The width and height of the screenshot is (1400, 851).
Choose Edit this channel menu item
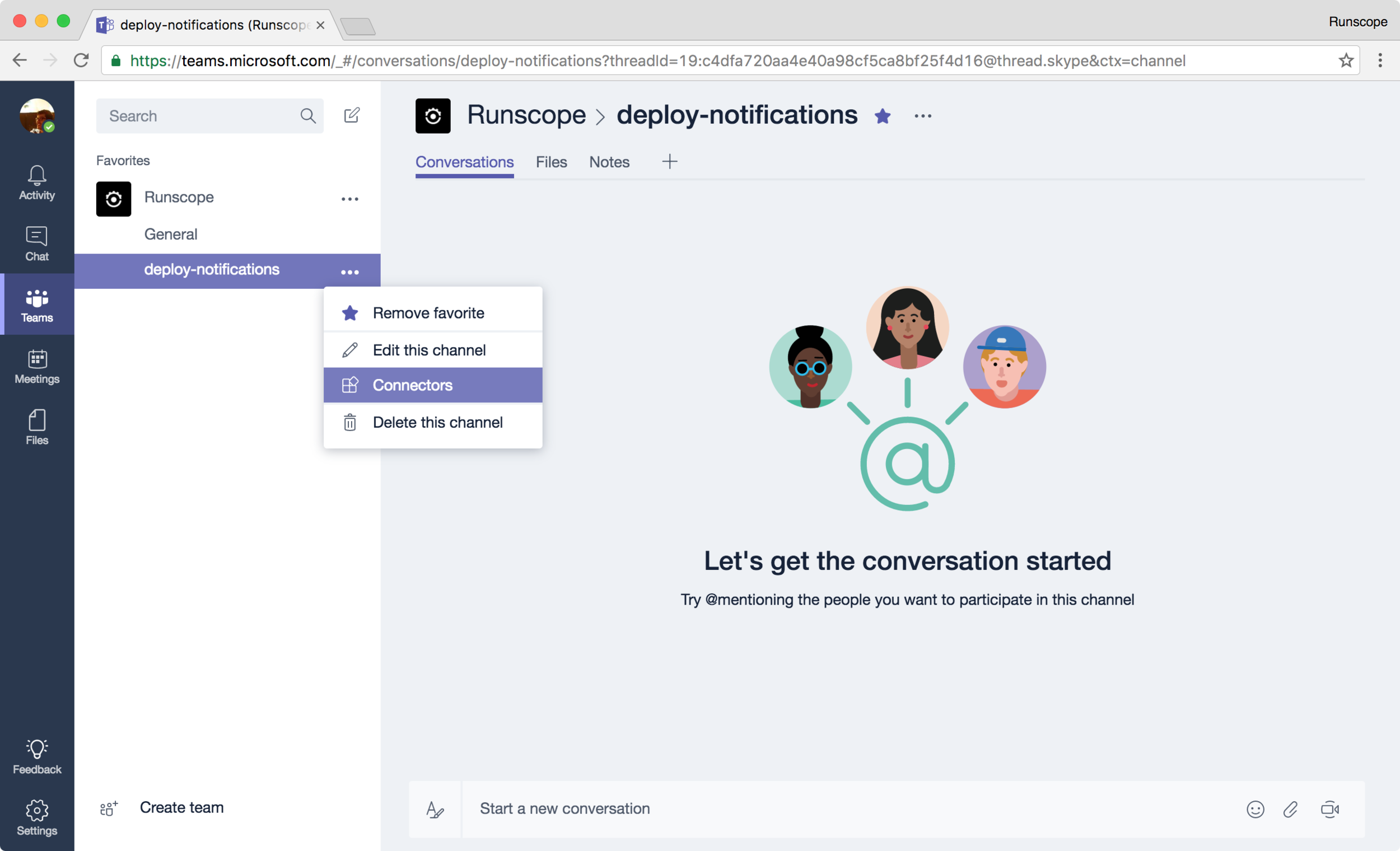coord(433,350)
